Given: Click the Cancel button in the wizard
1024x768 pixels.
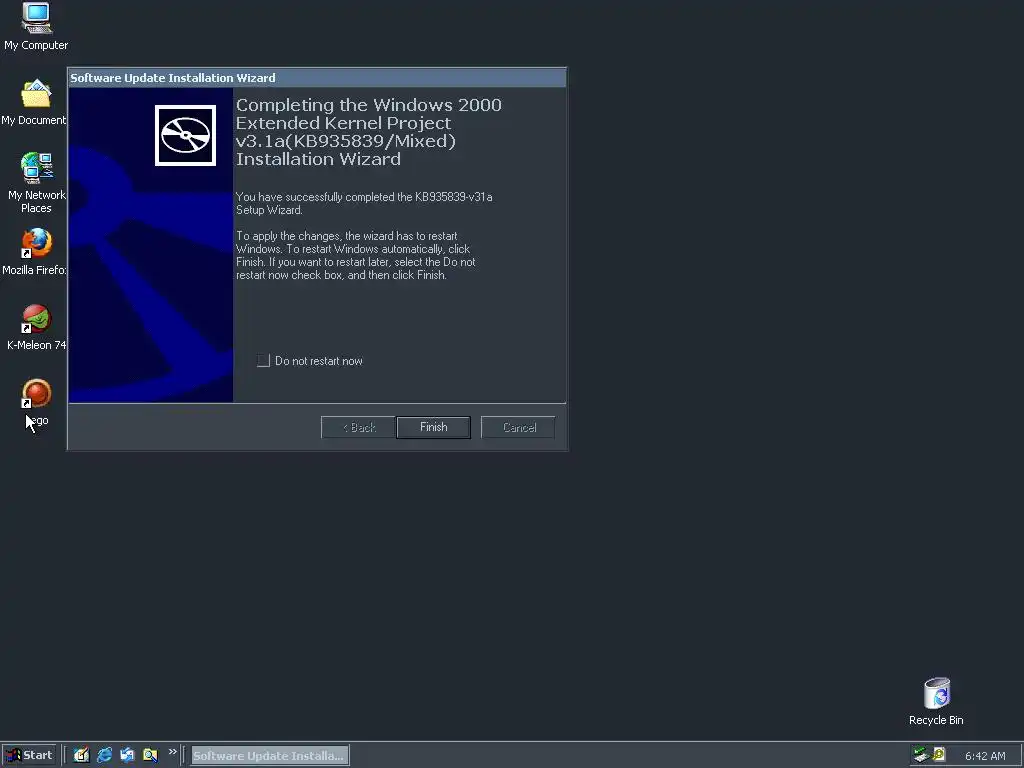Looking at the screenshot, I should point(519,427).
